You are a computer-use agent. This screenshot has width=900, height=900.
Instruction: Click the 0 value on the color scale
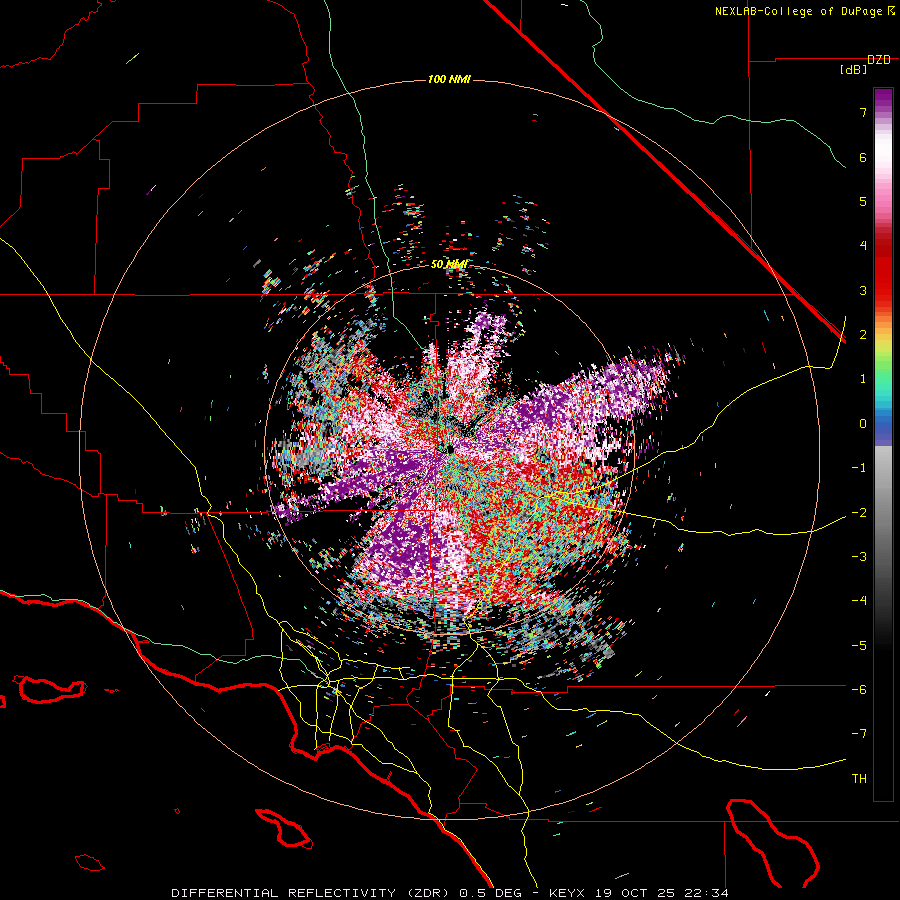click(x=863, y=424)
